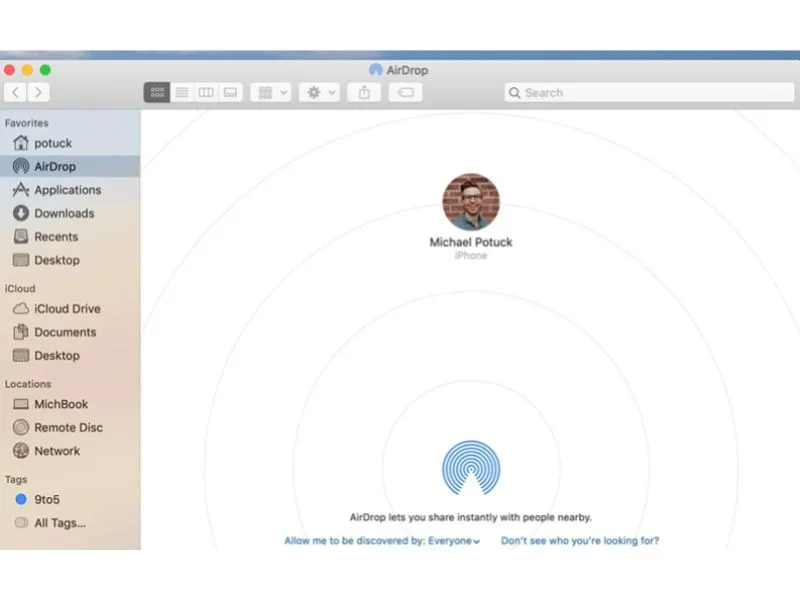Select the 9to5 blue tag

pyautogui.click(x=70, y=499)
